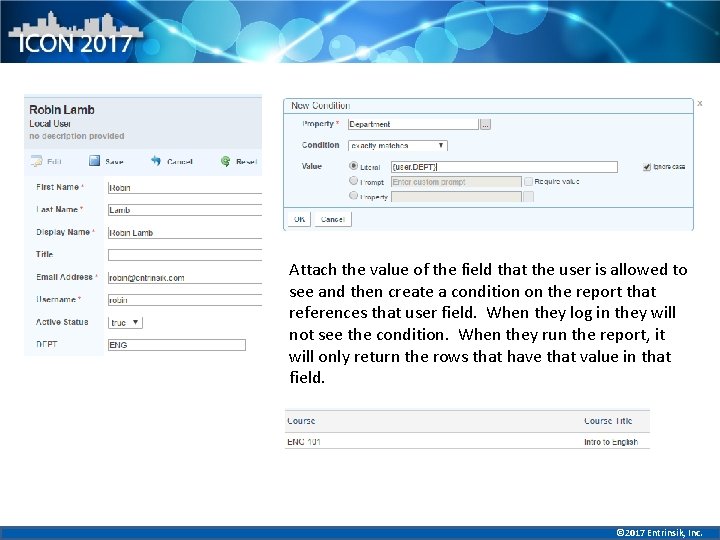Select the Property value radio button
Viewport: 720px width, 540px height.
[x=354, y=196]
